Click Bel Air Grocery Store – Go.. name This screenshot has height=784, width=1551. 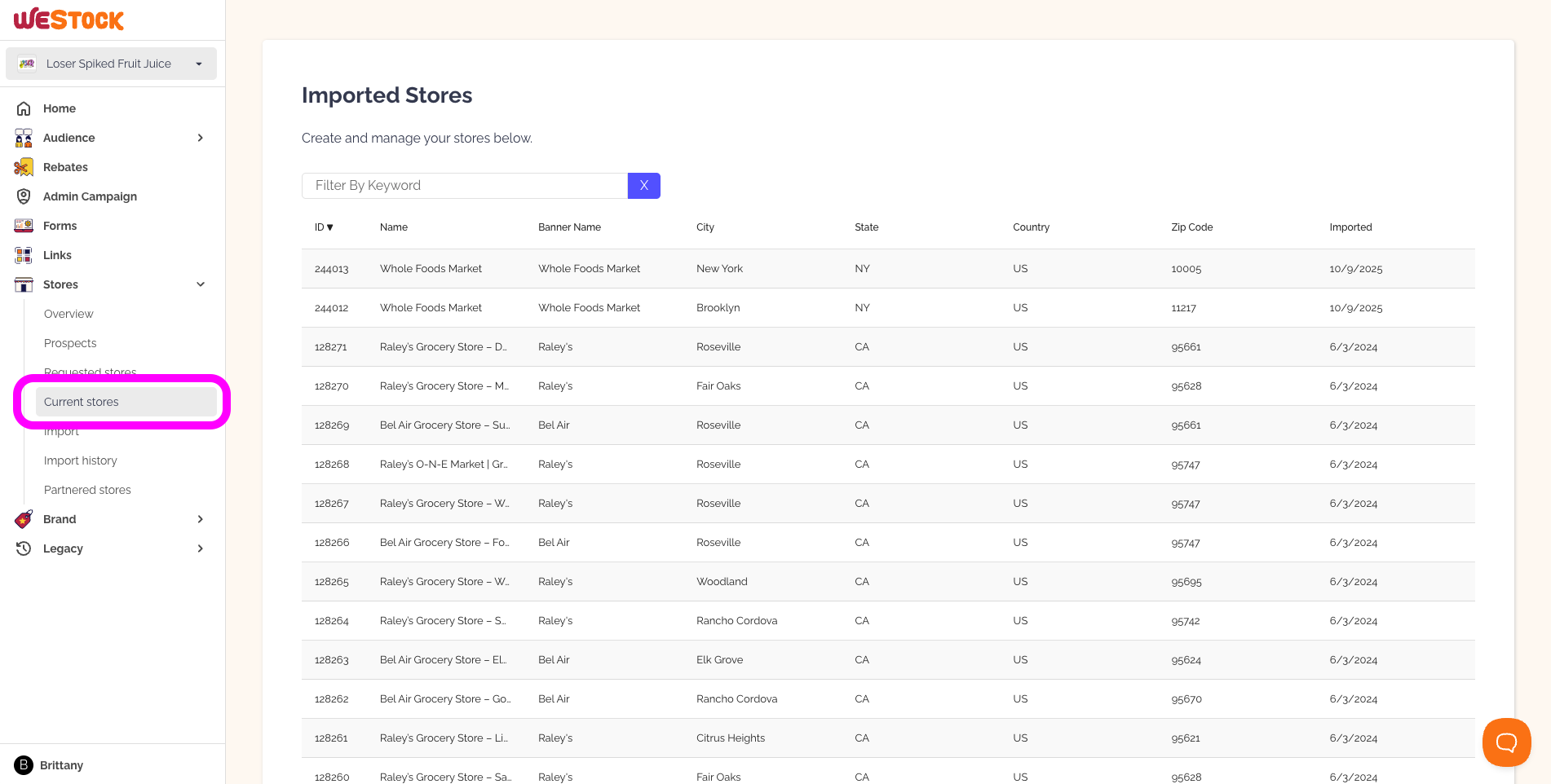445,699
